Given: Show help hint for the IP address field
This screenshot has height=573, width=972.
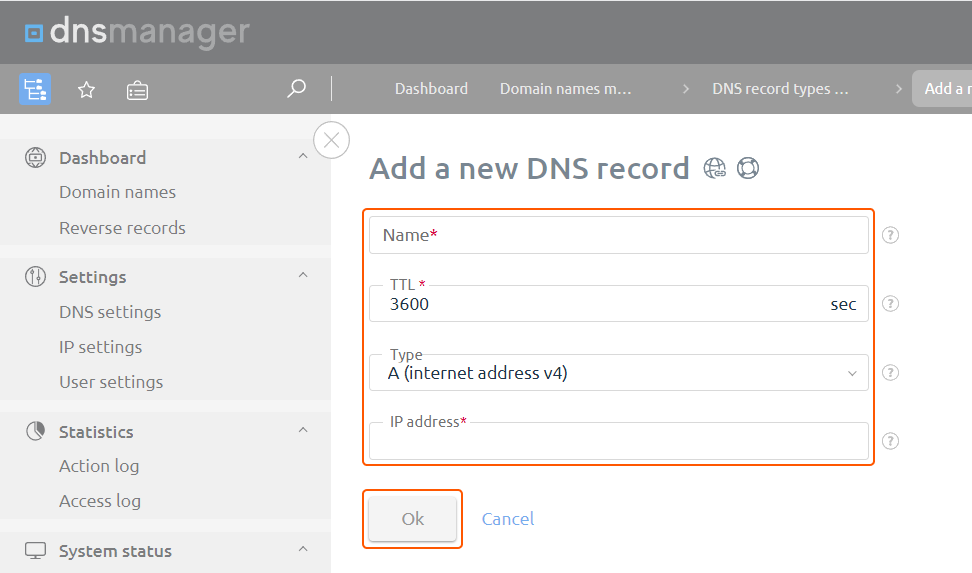Looking at the screenshot, I should (x=890, y=441).
